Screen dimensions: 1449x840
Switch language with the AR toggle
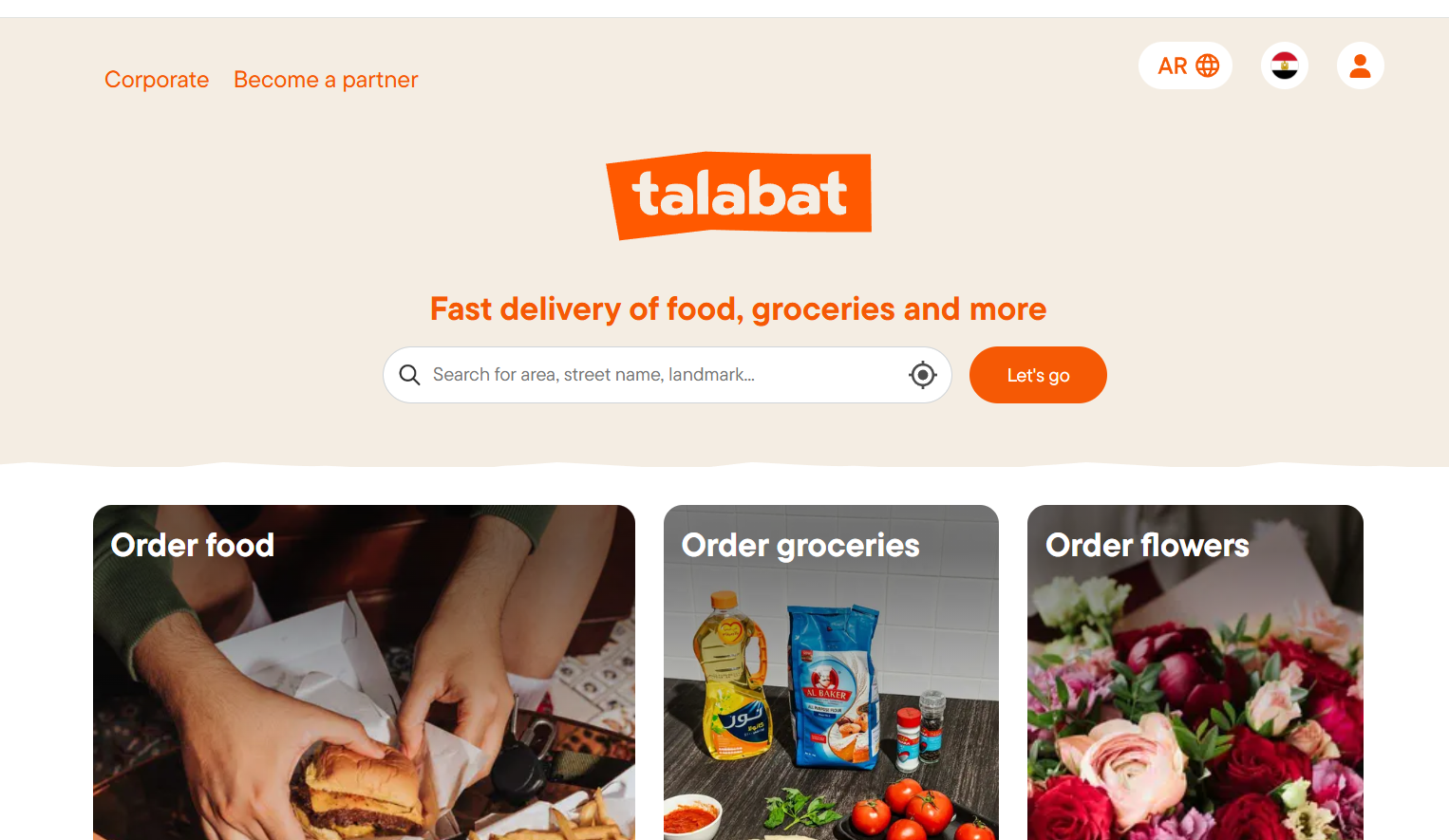click(x=1186, y=65)
